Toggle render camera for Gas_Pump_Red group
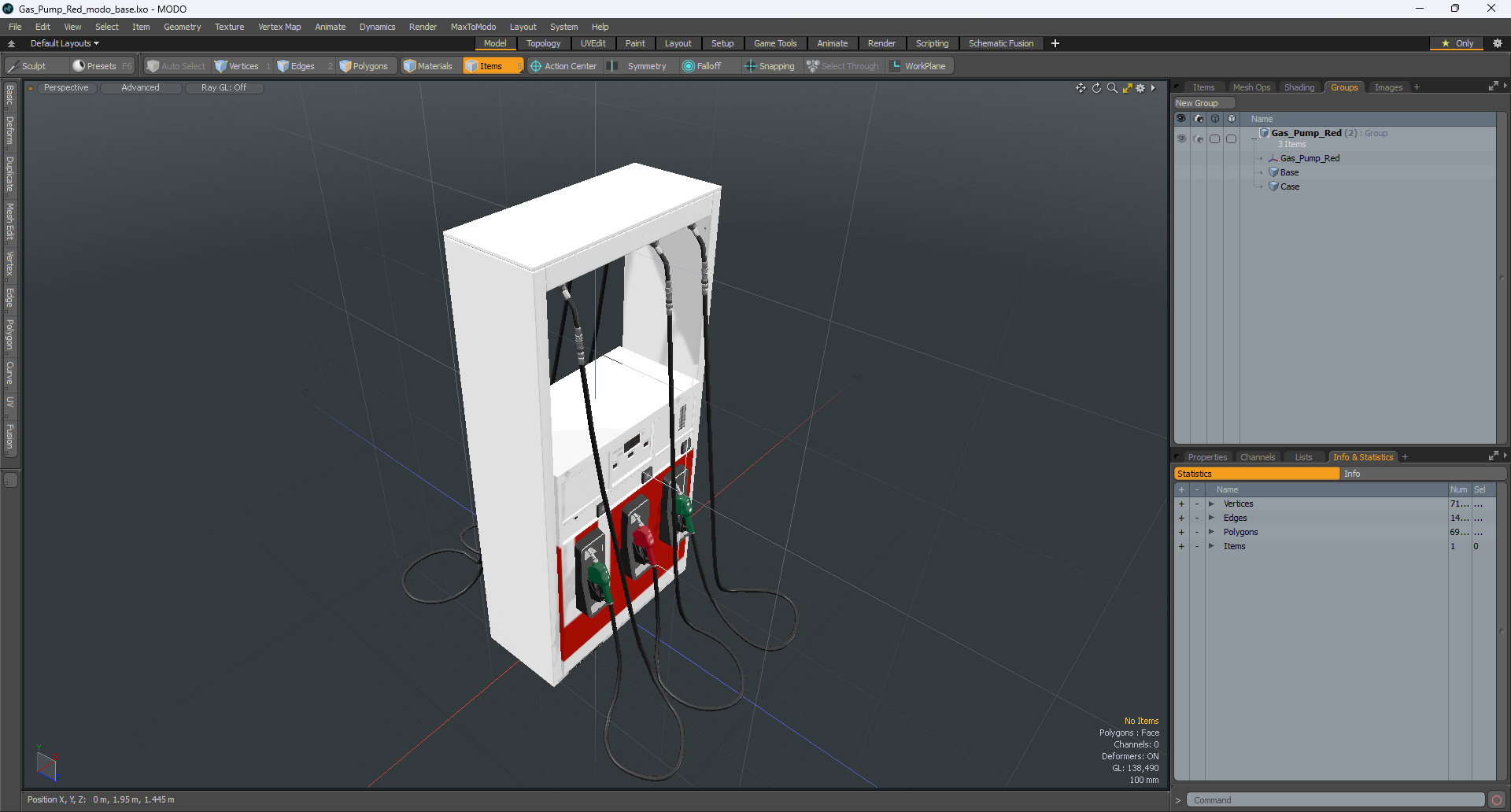Screen dimensions: 1511x812 [x=1199, y=138]
